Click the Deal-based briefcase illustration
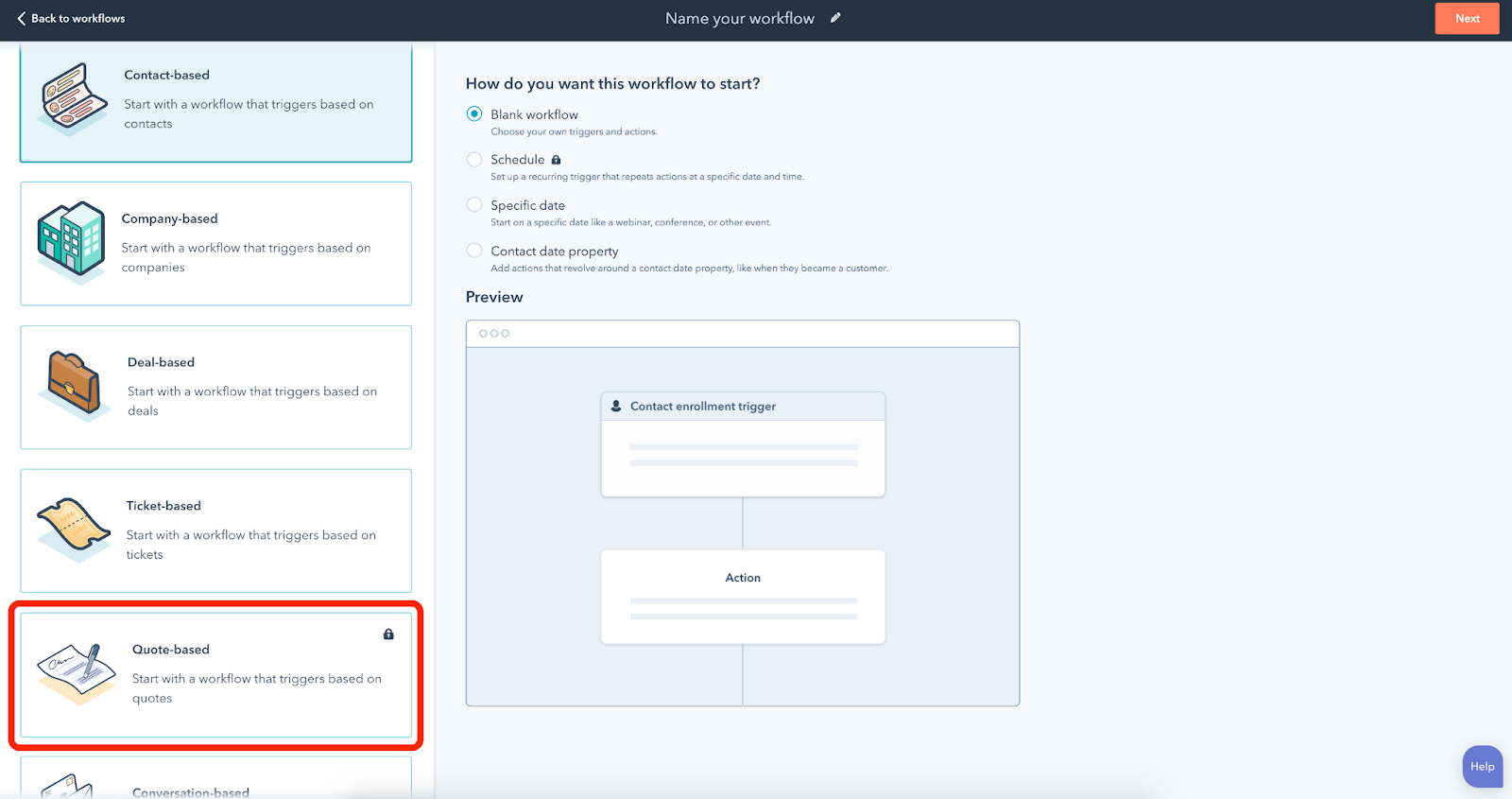This screenshot has width=1512, height=799. point(75,386)
